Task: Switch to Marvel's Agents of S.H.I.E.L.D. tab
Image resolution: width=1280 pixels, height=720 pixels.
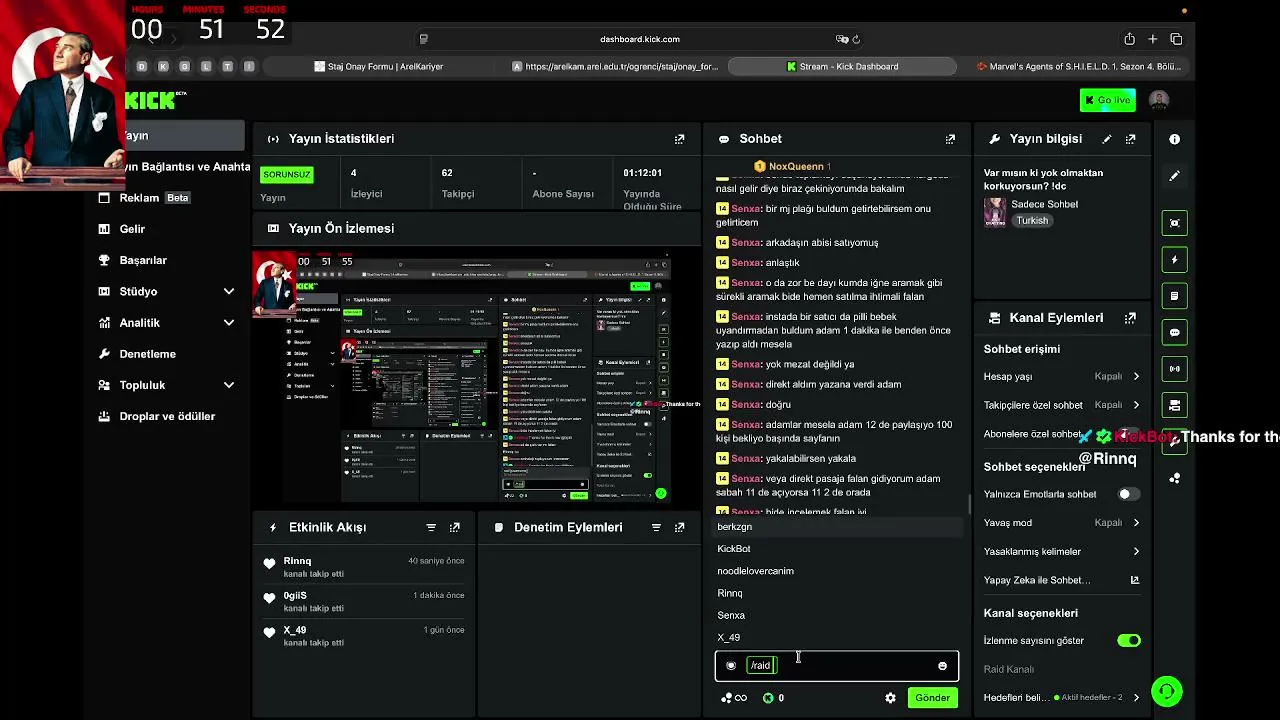Action: point(1079,67)
